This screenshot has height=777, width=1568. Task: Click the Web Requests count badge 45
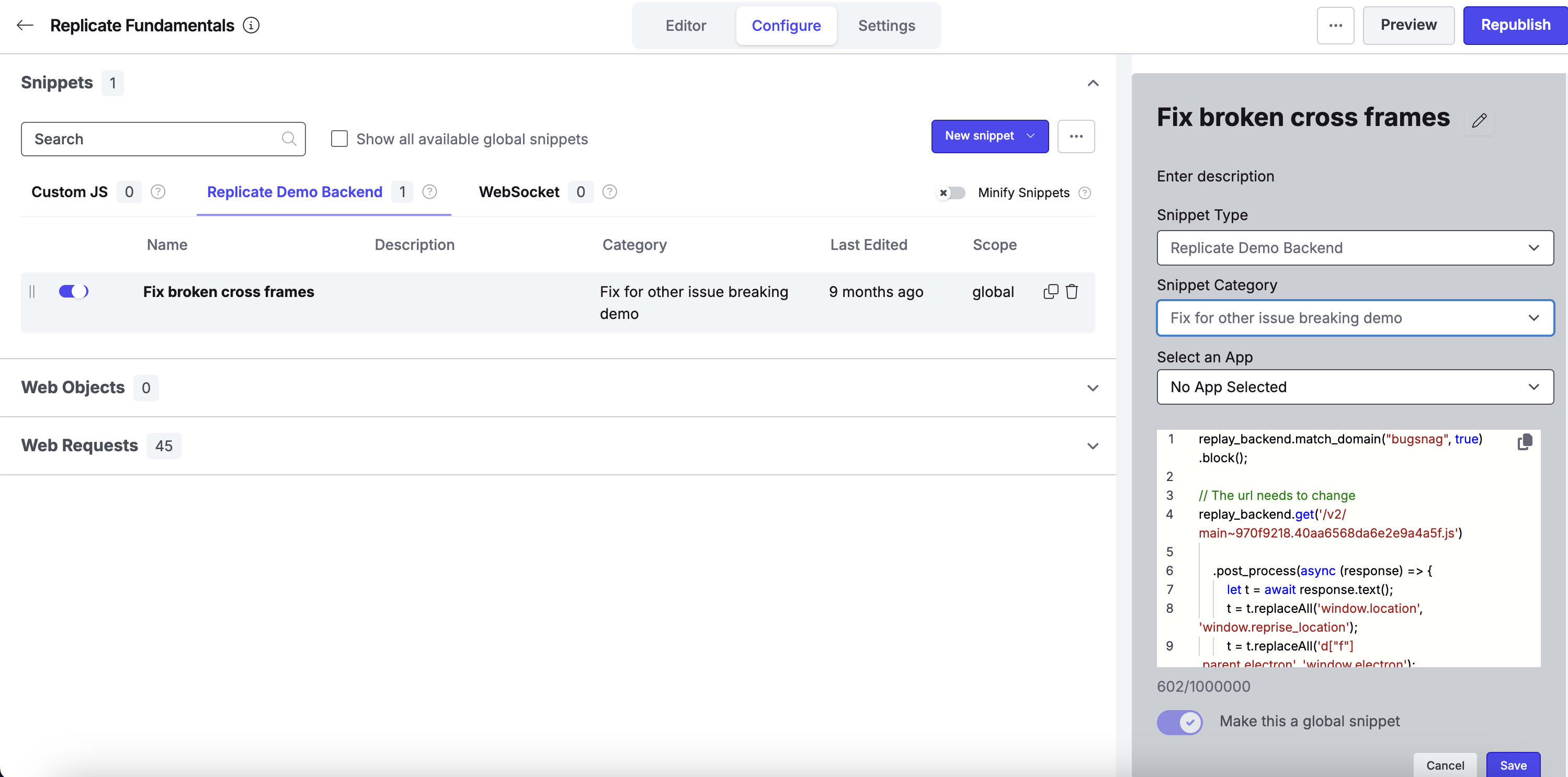(x=164, y=446)
